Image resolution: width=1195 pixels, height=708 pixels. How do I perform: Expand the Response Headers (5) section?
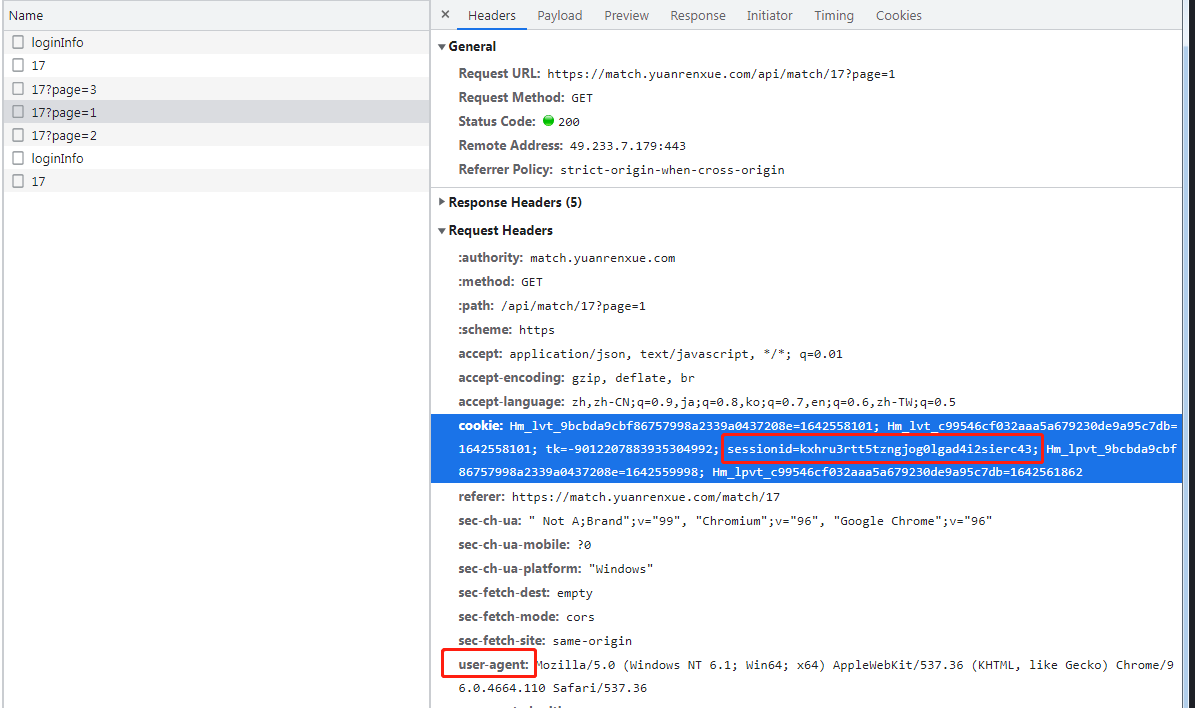[x=442, y=202]
